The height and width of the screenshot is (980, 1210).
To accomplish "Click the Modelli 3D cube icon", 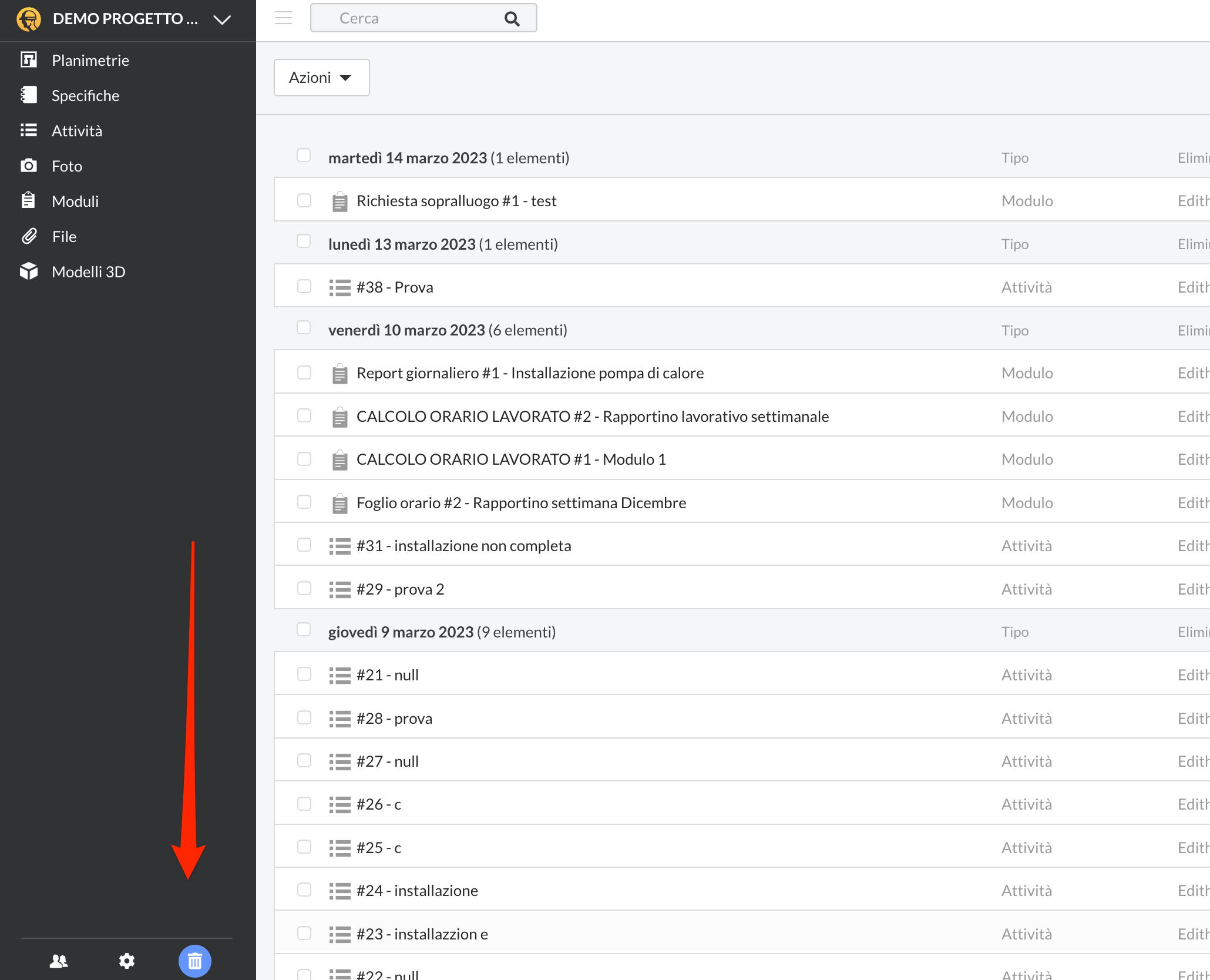I will point(28,271).
